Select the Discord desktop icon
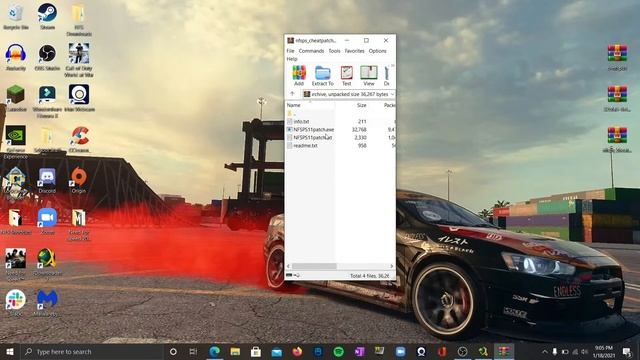This screenshot has height=360, width=640. (x=47, y=180)
